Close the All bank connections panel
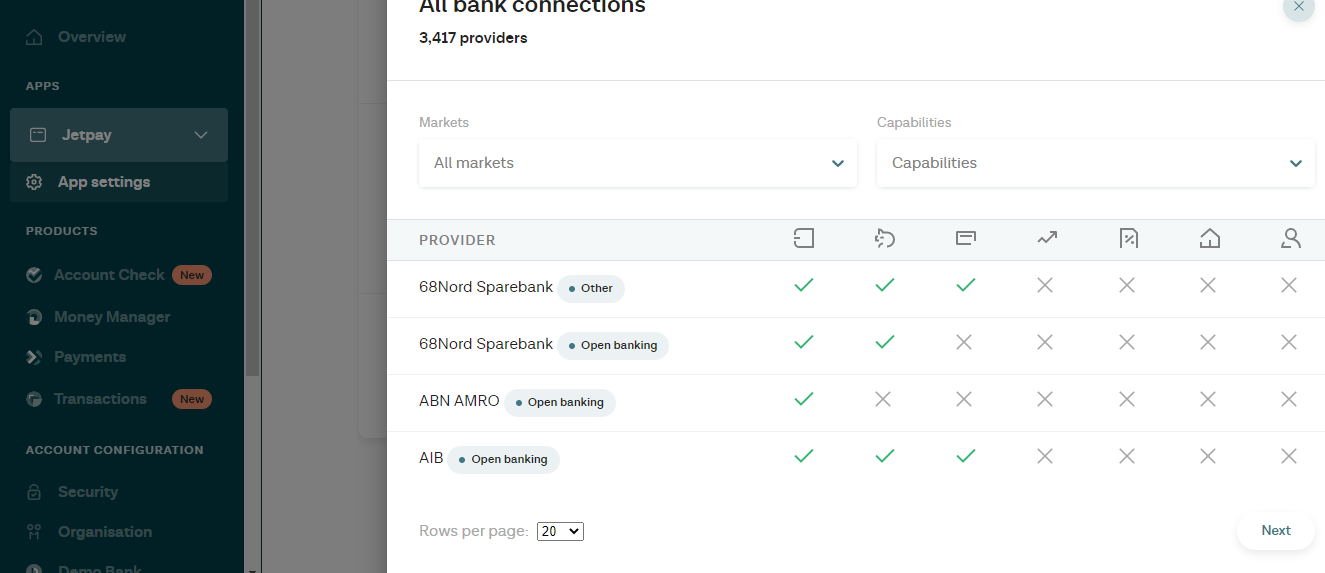This screenshot has width=1325, height=573. pyautogui.click(x=1298, y=7)
